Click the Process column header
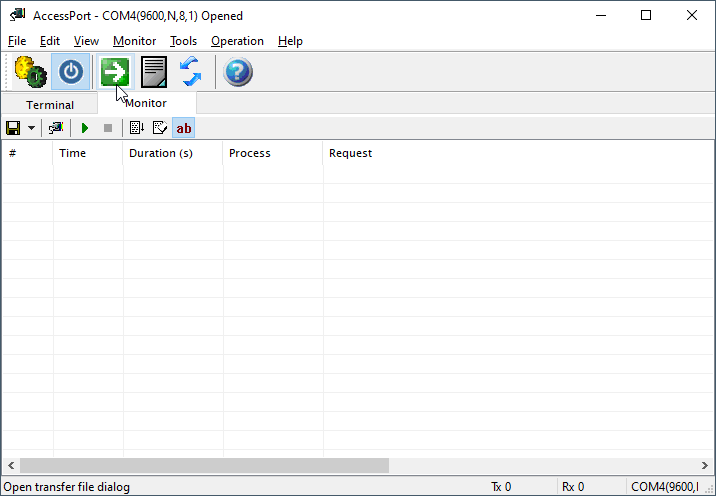Viewport: 716px width, 496px height. click(x=273, y=153)
